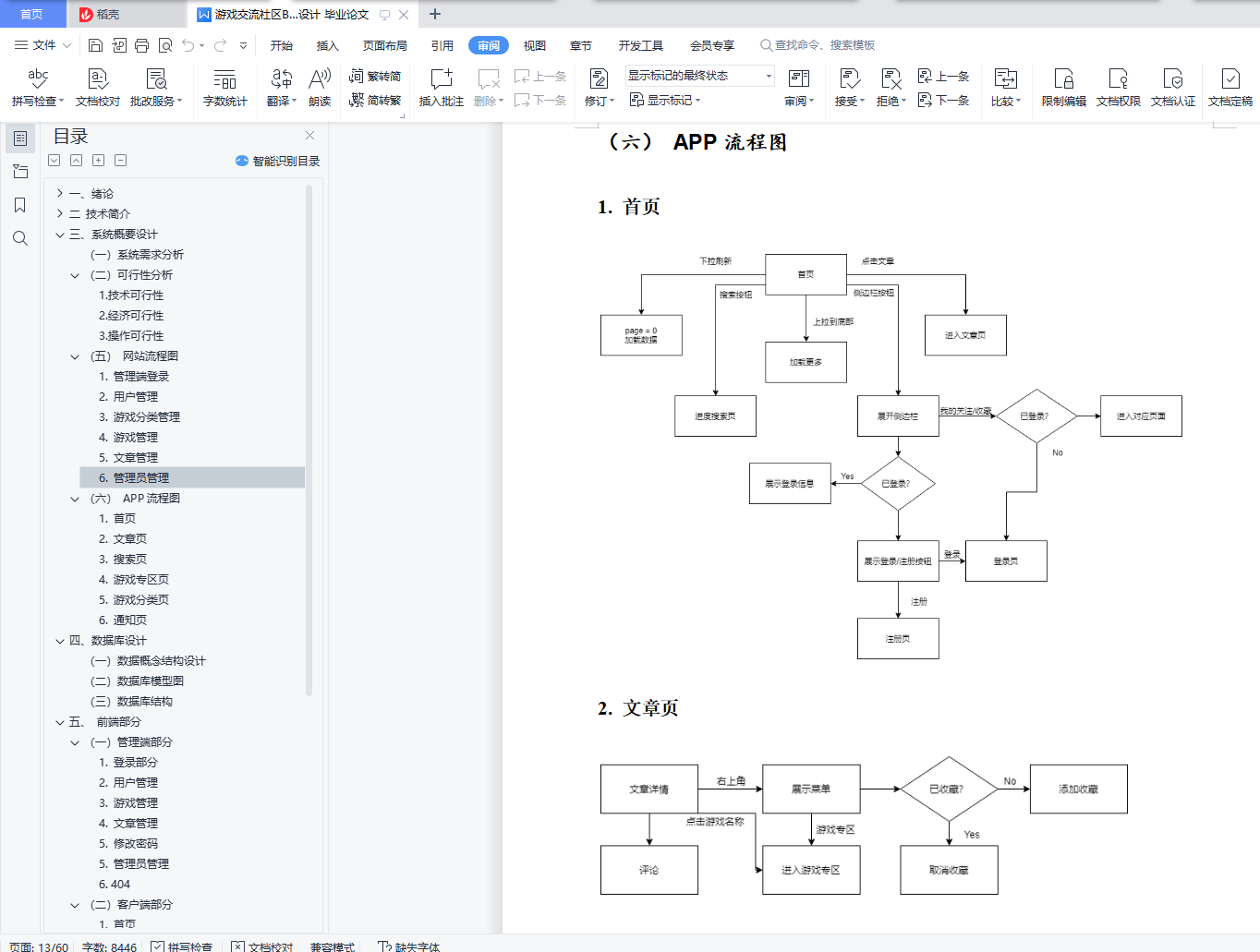Click the Export to PDF icon

[119, 45]
